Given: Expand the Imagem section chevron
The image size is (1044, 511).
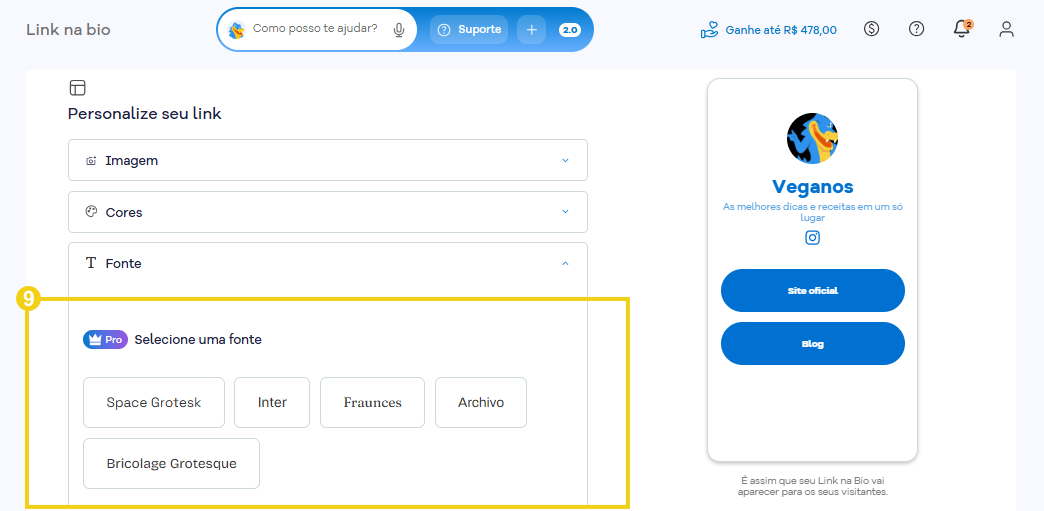Looking at the screenshot, I should point(565,161).
